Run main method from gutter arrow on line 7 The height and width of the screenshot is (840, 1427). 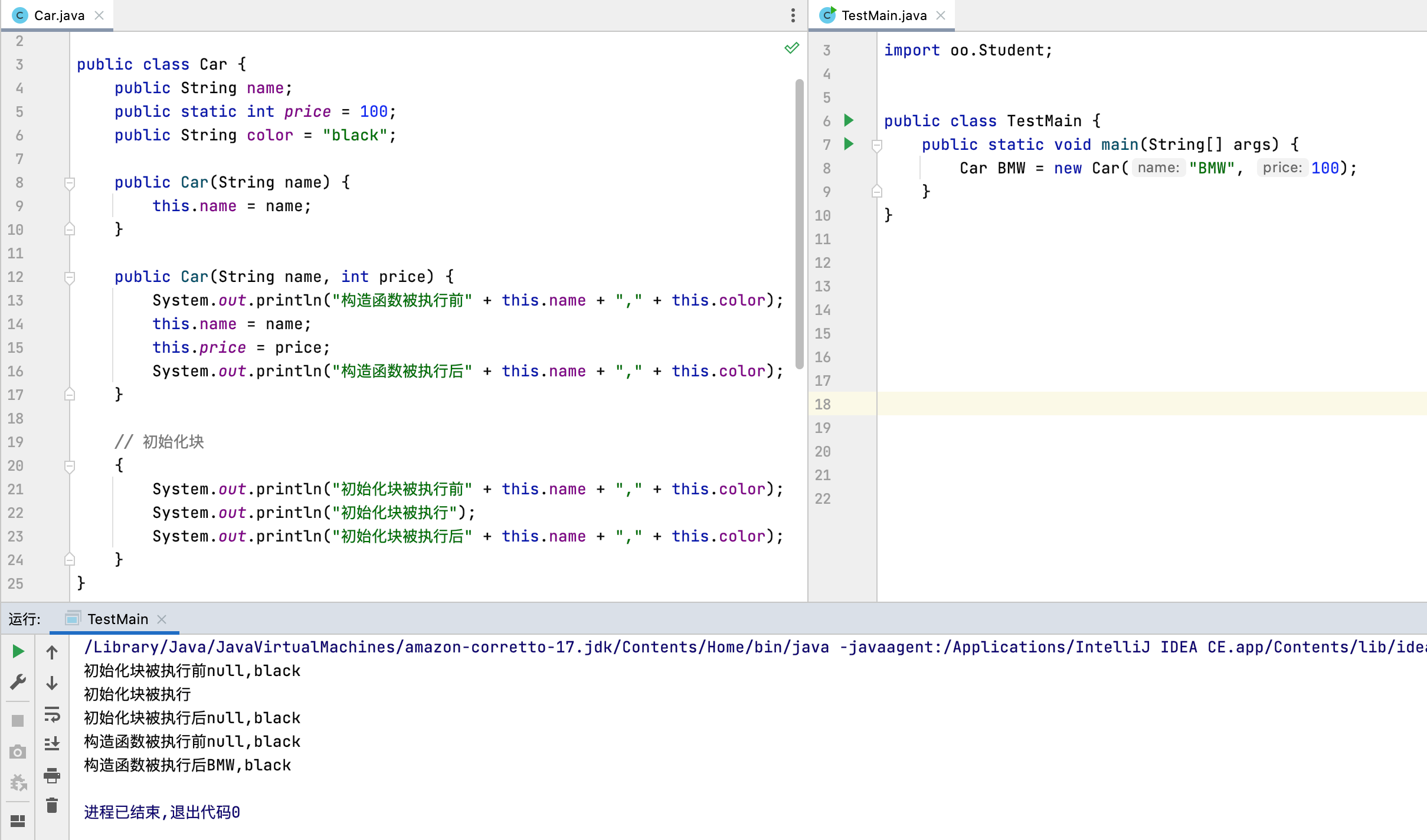tap(849, 144)
